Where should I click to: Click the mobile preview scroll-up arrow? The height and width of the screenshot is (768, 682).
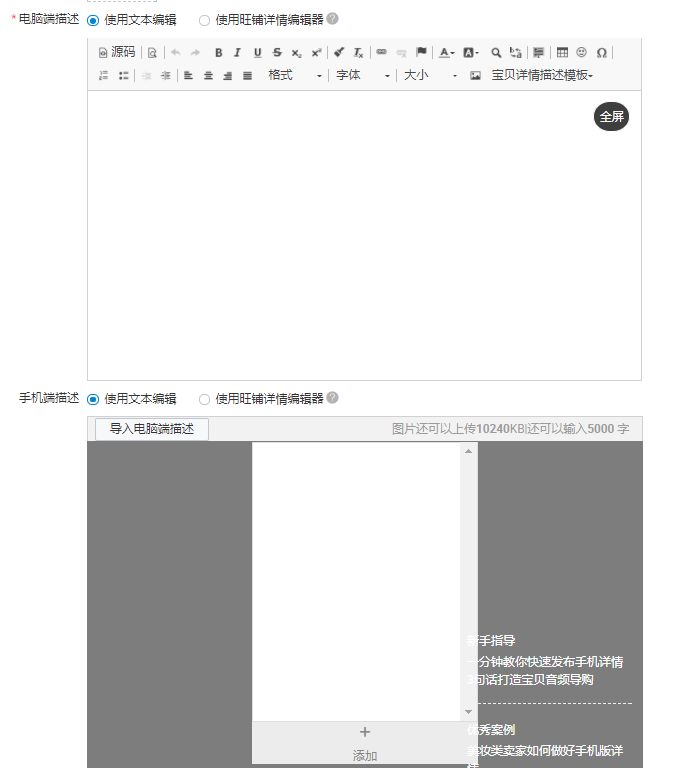pos(468,451)
